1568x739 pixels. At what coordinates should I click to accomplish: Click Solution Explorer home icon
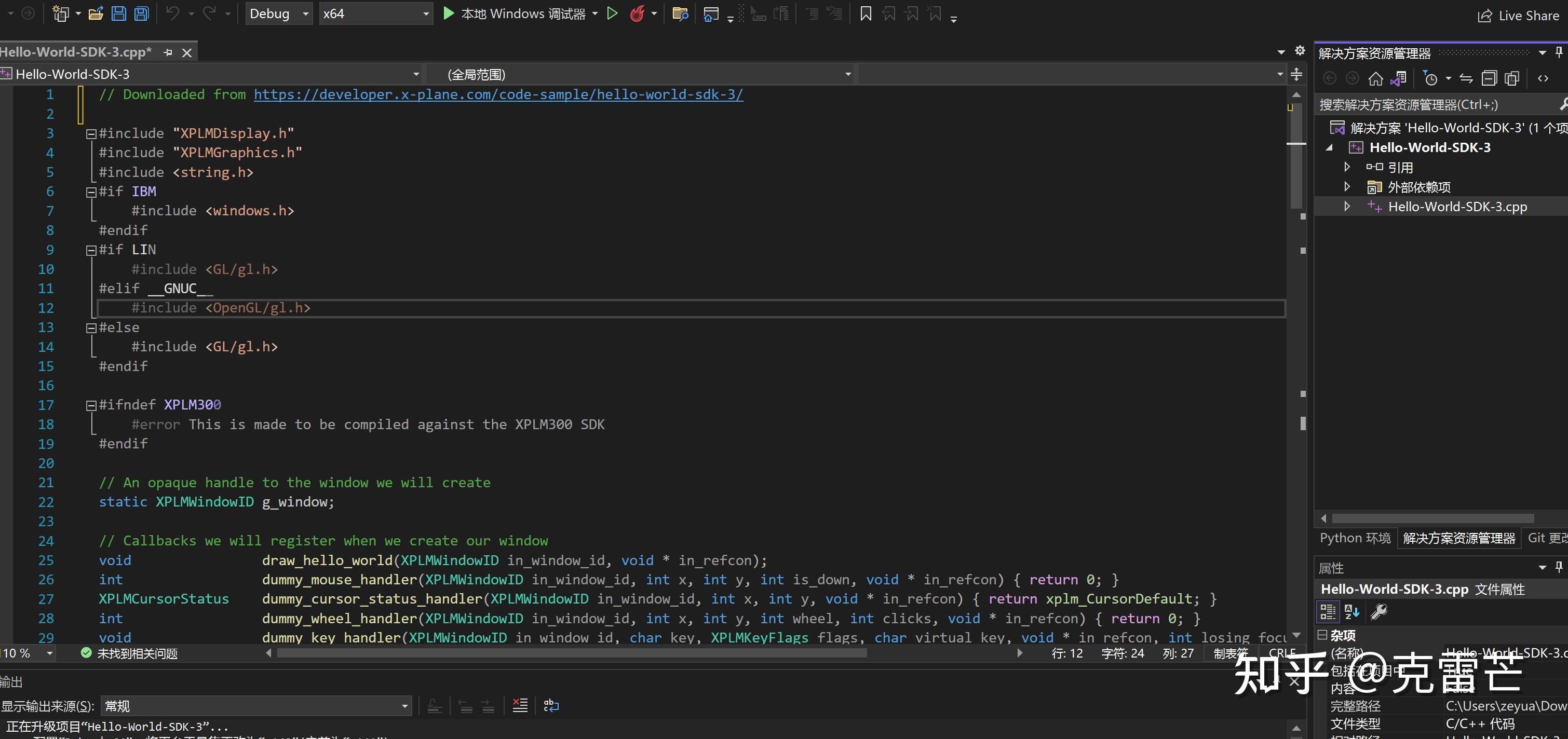pyautogui.click(x=1375, y=78)
